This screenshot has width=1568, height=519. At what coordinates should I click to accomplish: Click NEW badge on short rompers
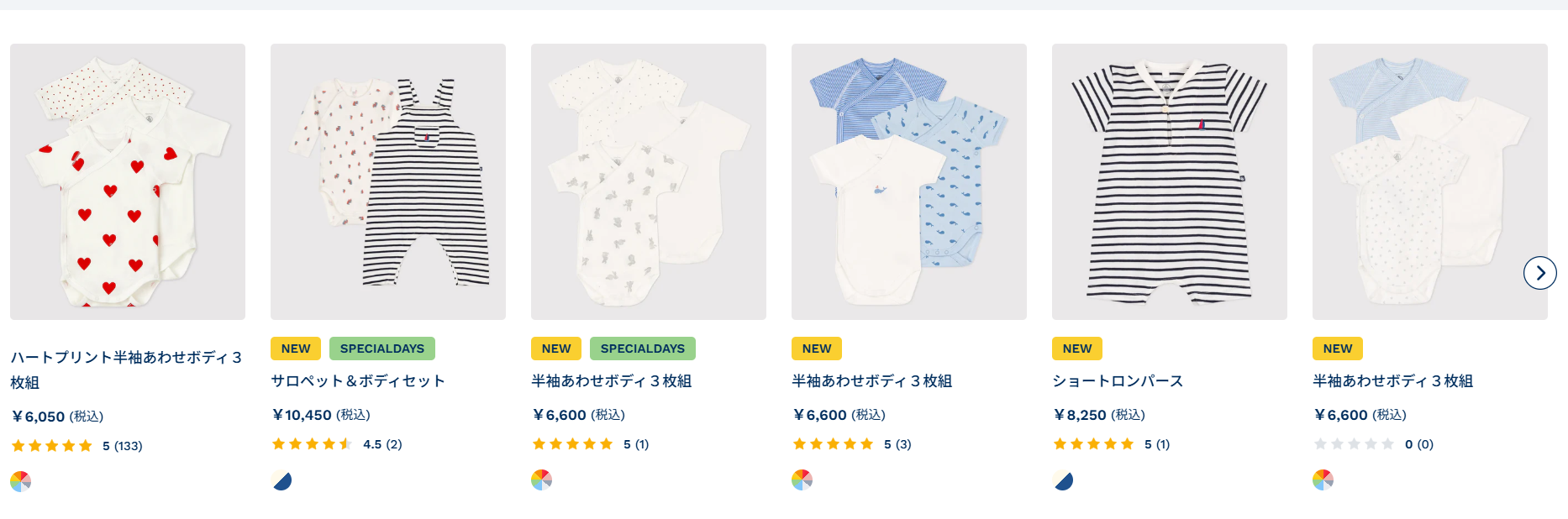(1077, 349)
